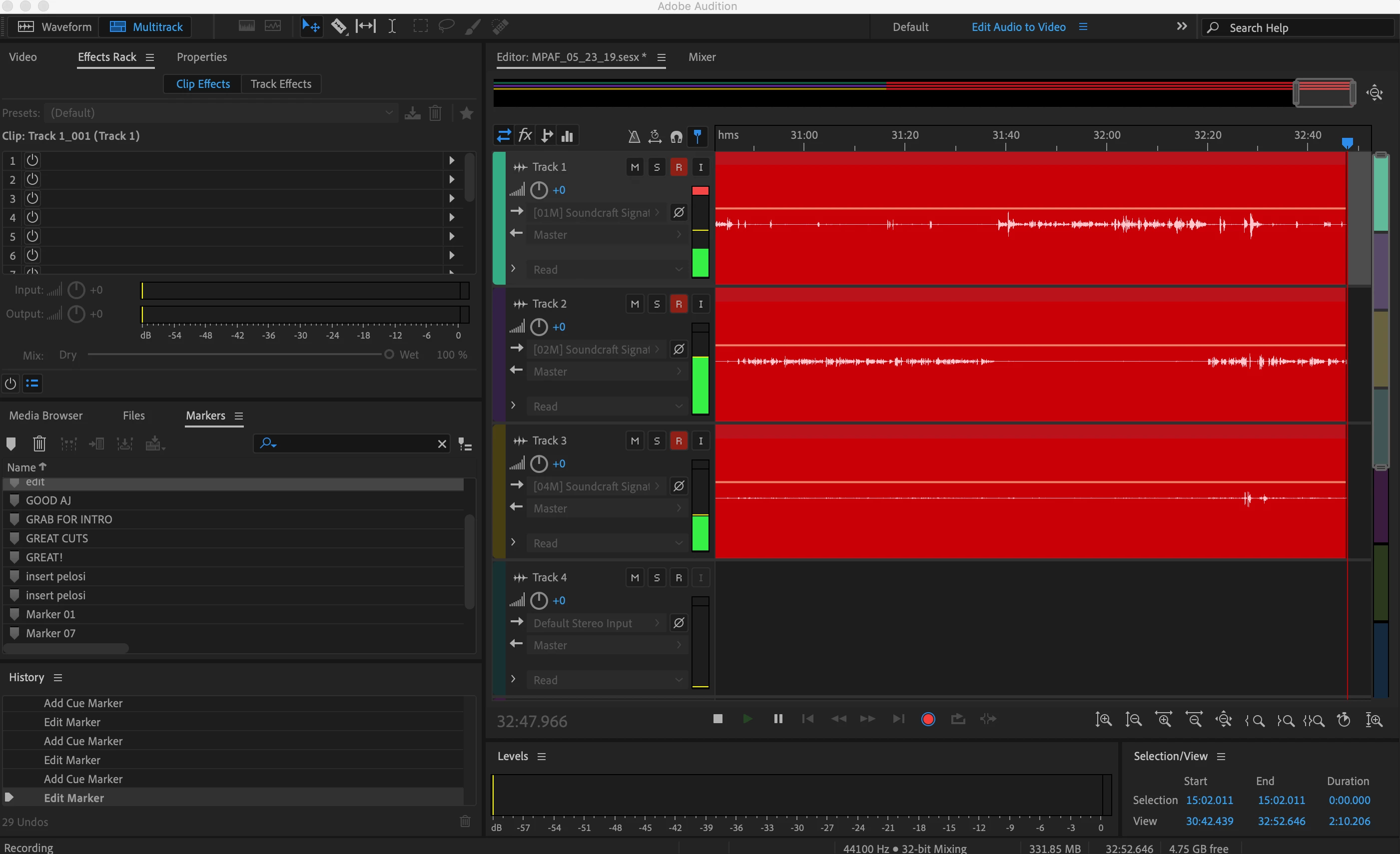
Task: Mute Track 1
Action: pyautogui.click(x=635, y=167)
